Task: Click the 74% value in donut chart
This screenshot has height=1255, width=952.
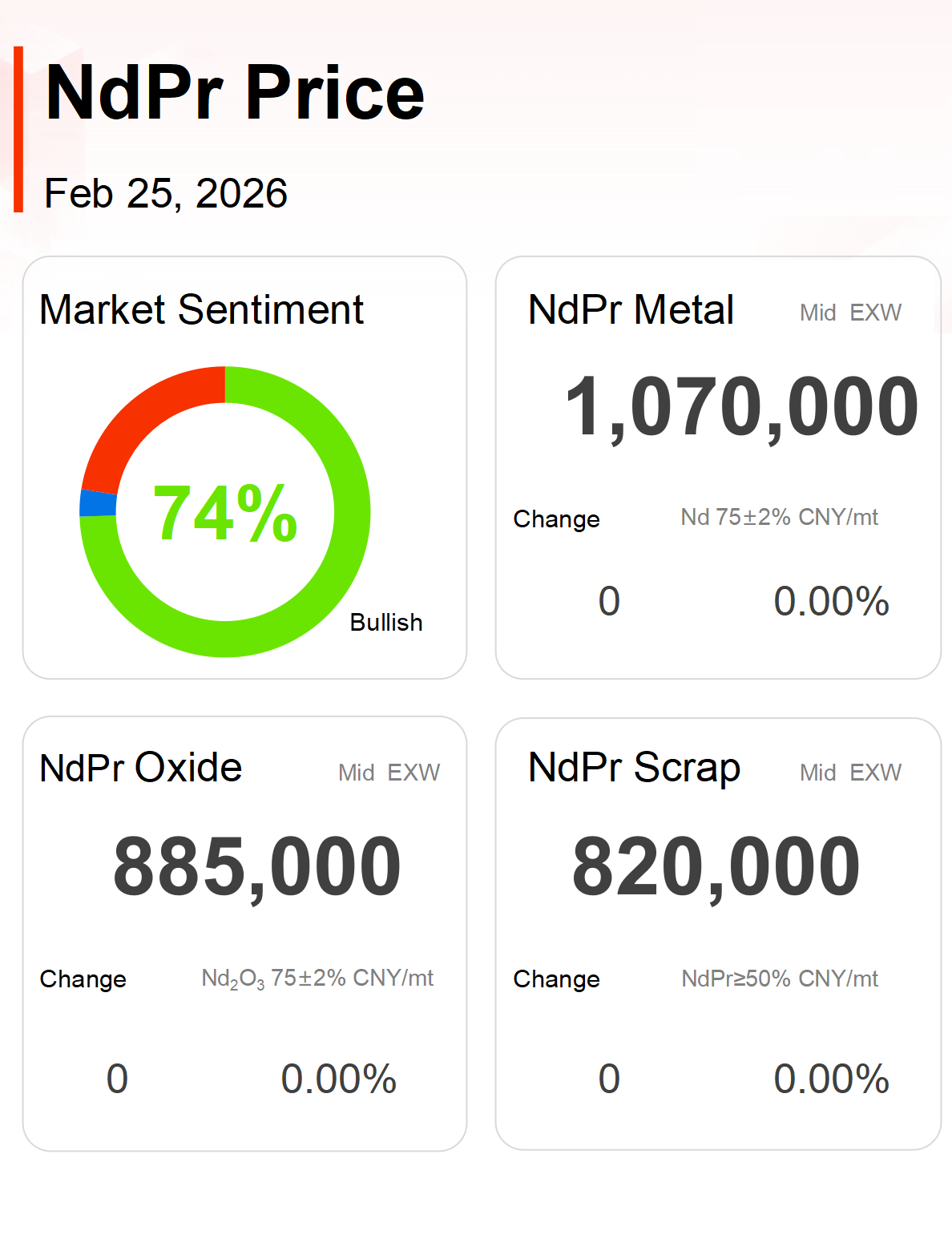Action: tap(225, 514)
